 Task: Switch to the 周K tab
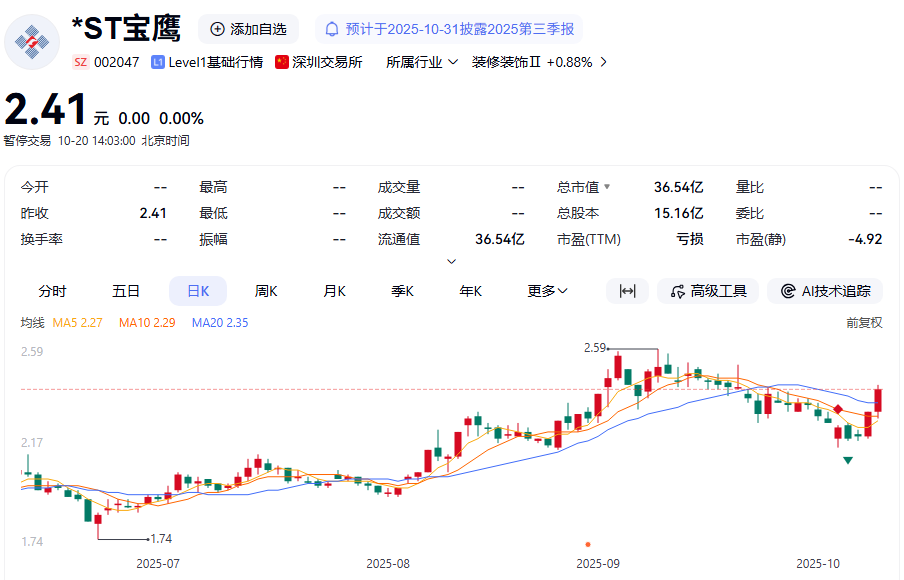click(x=266, y=290)
